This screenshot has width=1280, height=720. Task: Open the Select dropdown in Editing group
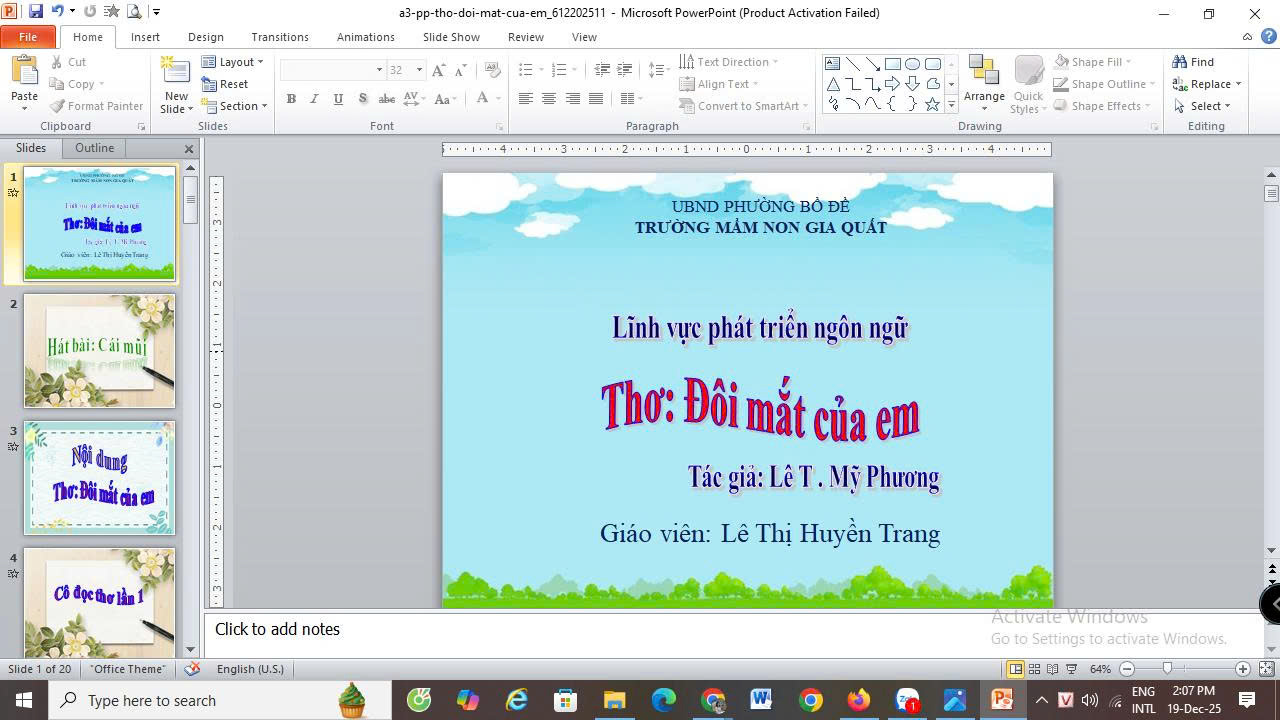(1203, 106)
